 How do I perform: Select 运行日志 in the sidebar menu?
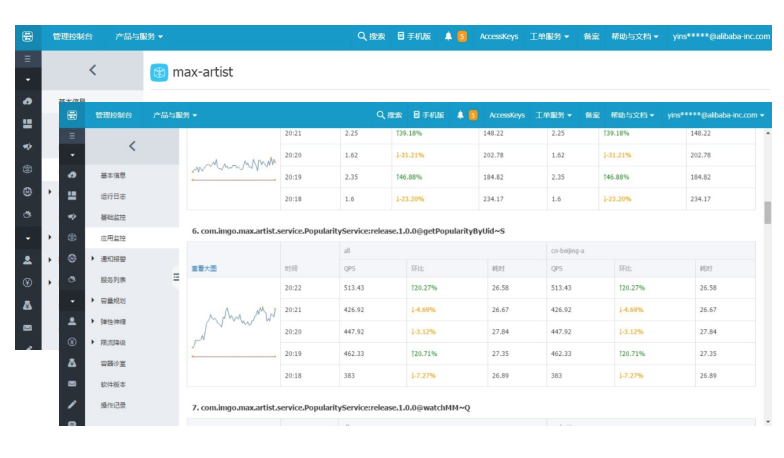point(113,196)
